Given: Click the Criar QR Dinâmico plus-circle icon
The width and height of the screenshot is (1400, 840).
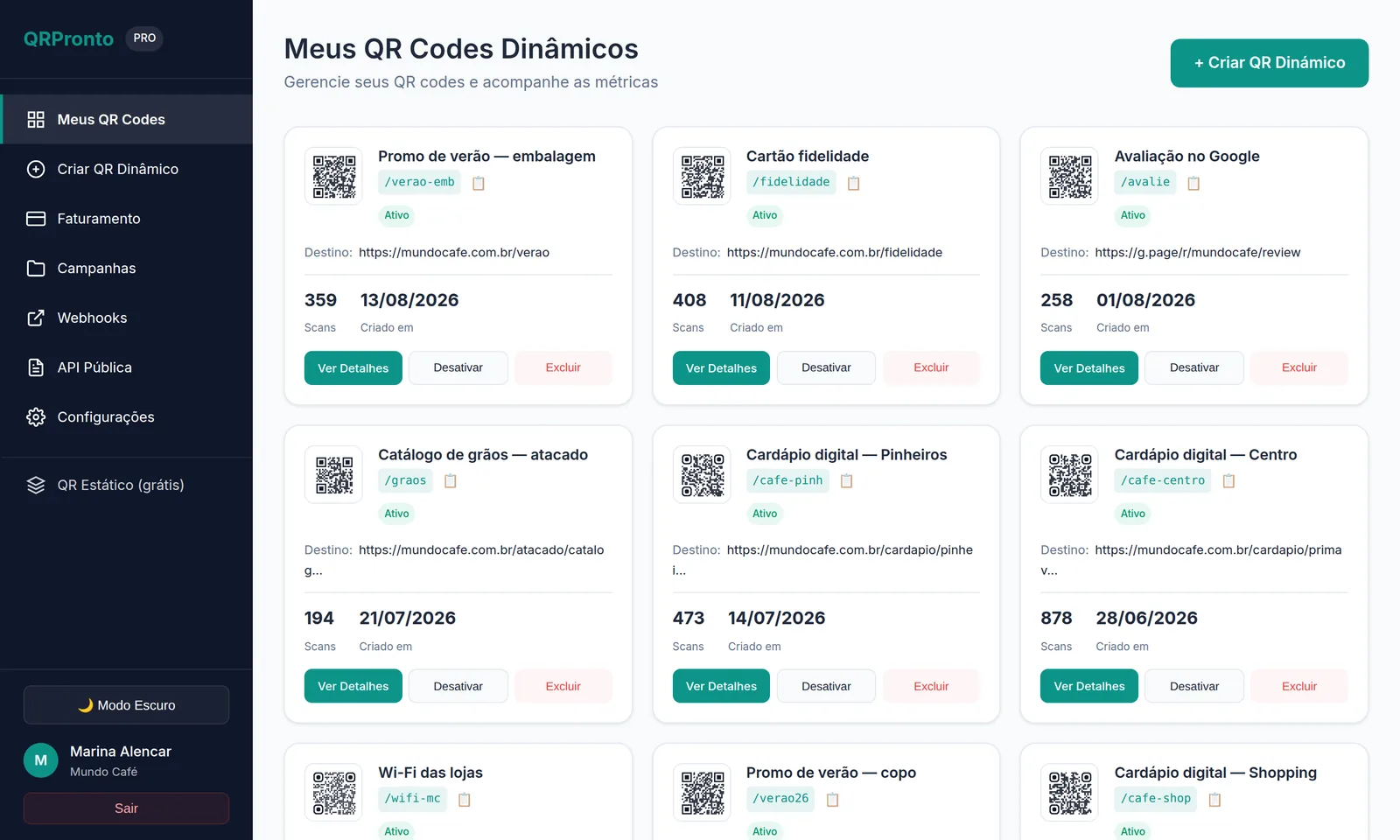Looking at the screenshot, I should point(36,169).
